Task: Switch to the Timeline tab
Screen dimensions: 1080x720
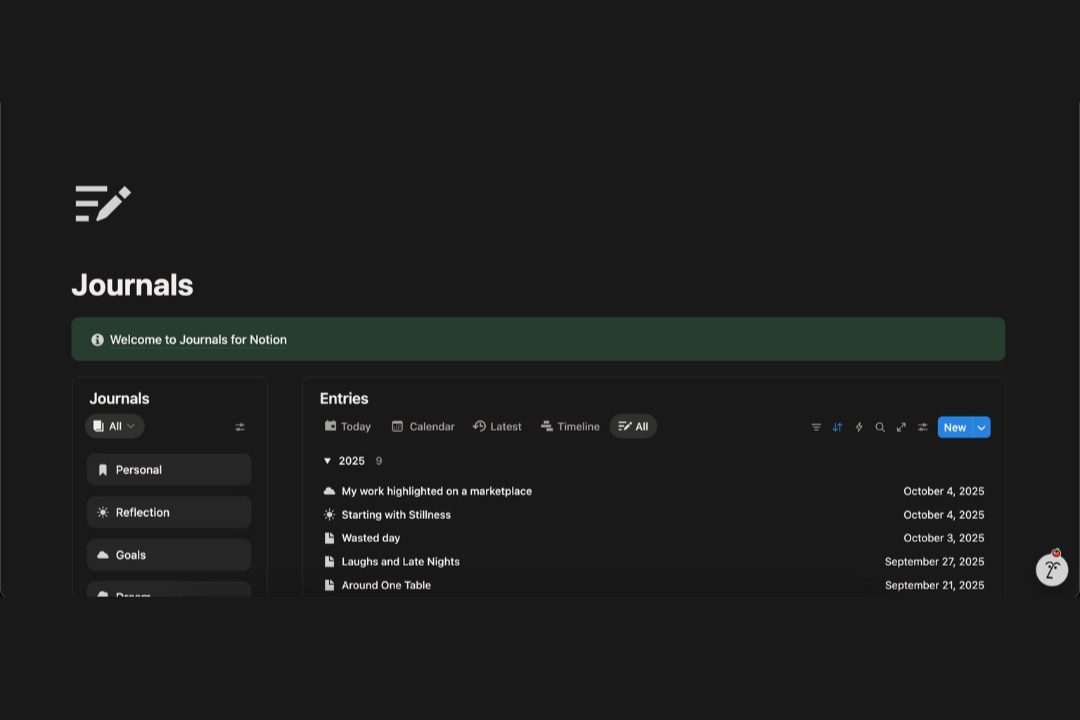Action: (570, 426)
